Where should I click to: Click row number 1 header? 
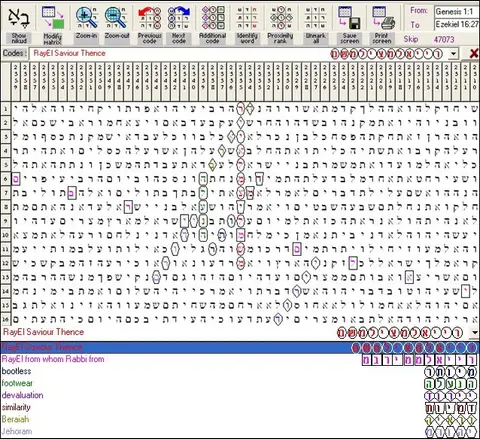[x=6, y=109]
